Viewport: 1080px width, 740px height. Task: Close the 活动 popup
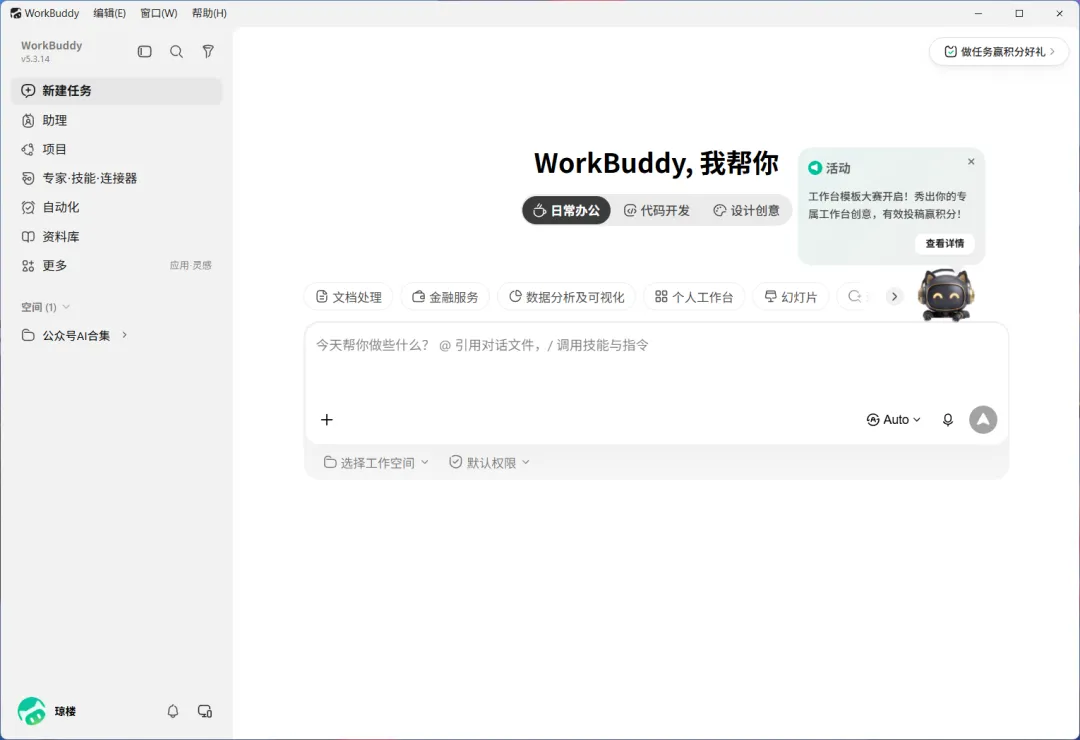point(971,162)
